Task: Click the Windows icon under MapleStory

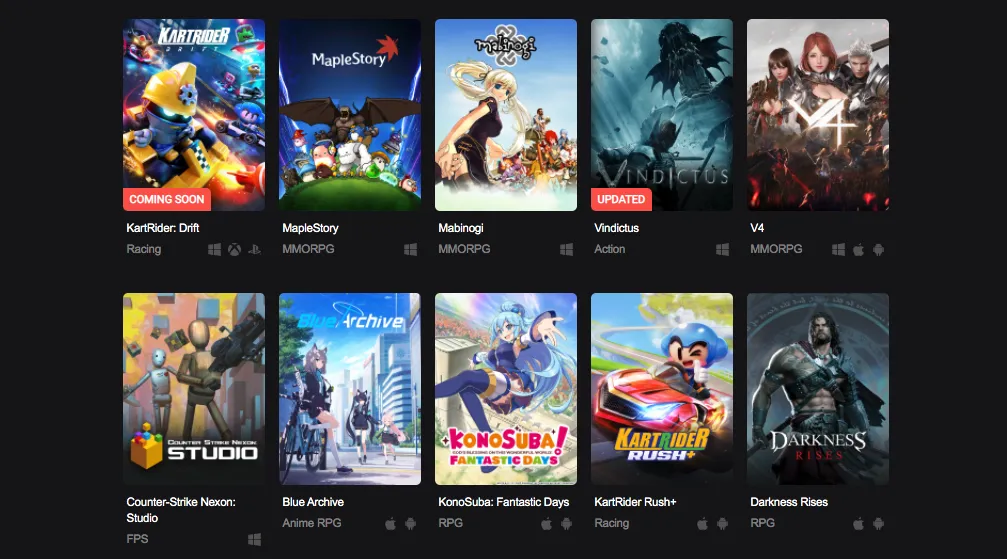Action: (x=410, y=249)
